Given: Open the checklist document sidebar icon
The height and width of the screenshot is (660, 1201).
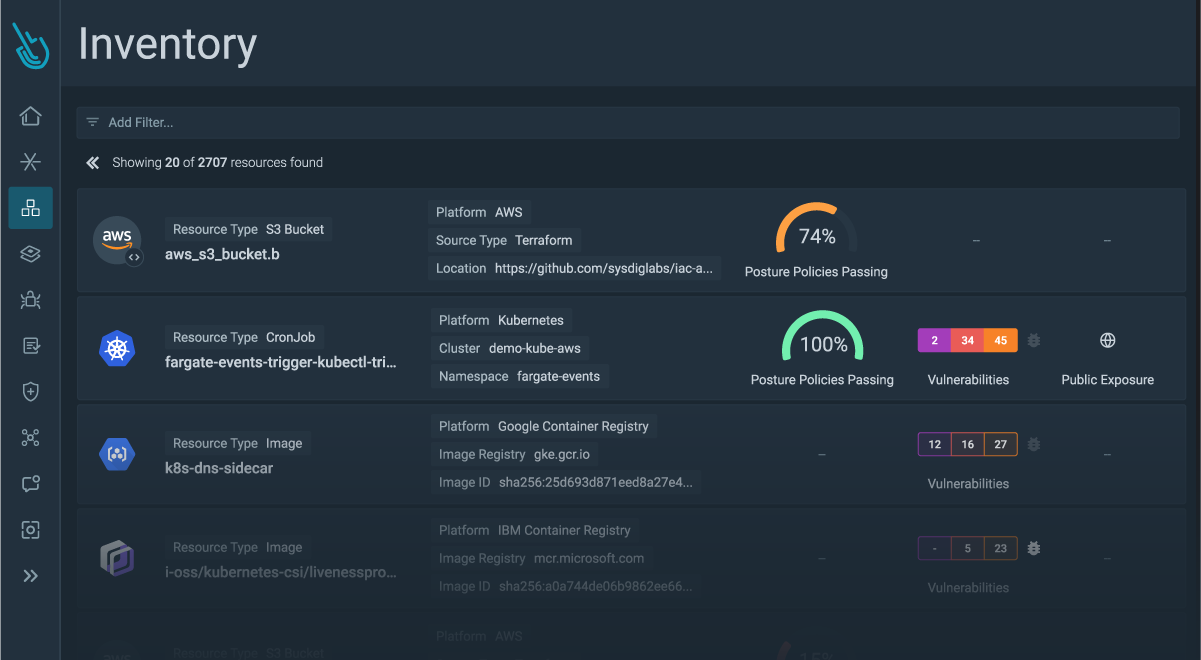Looking at the screenshot, I should (x=30, y=346).
